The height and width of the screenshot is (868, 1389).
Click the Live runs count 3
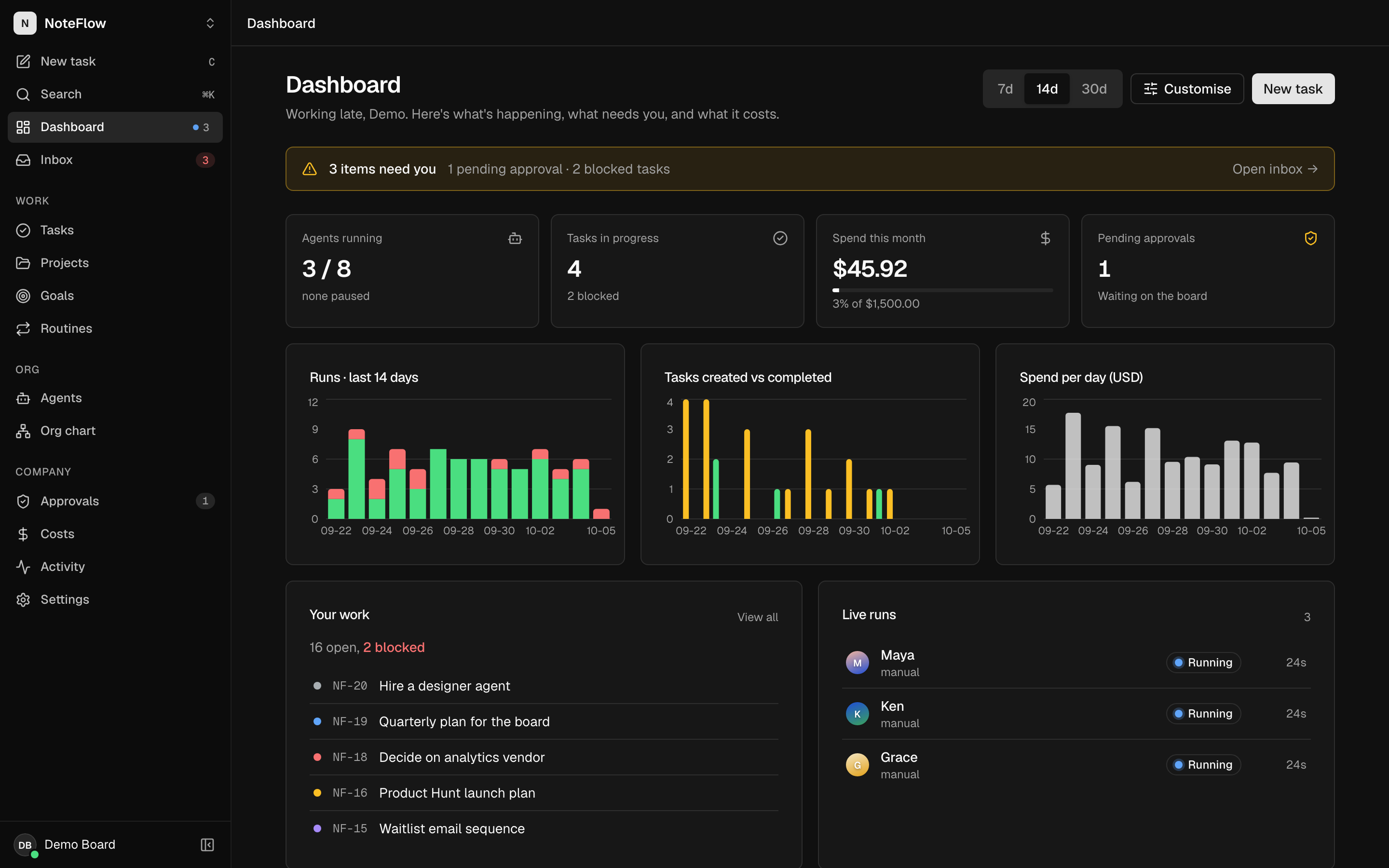point(1307,617)
